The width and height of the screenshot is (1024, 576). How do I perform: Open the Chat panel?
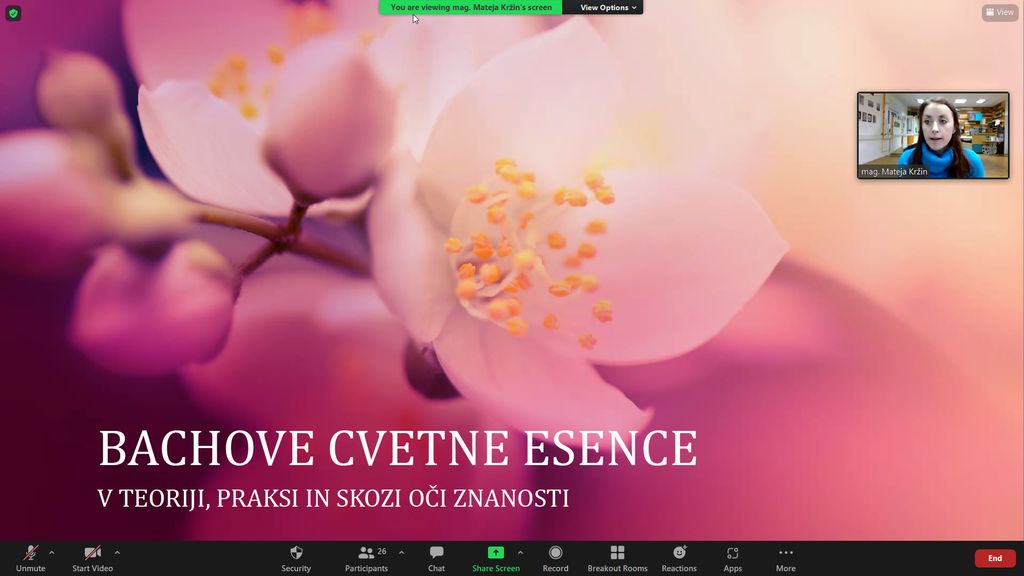tap(436, 553)
